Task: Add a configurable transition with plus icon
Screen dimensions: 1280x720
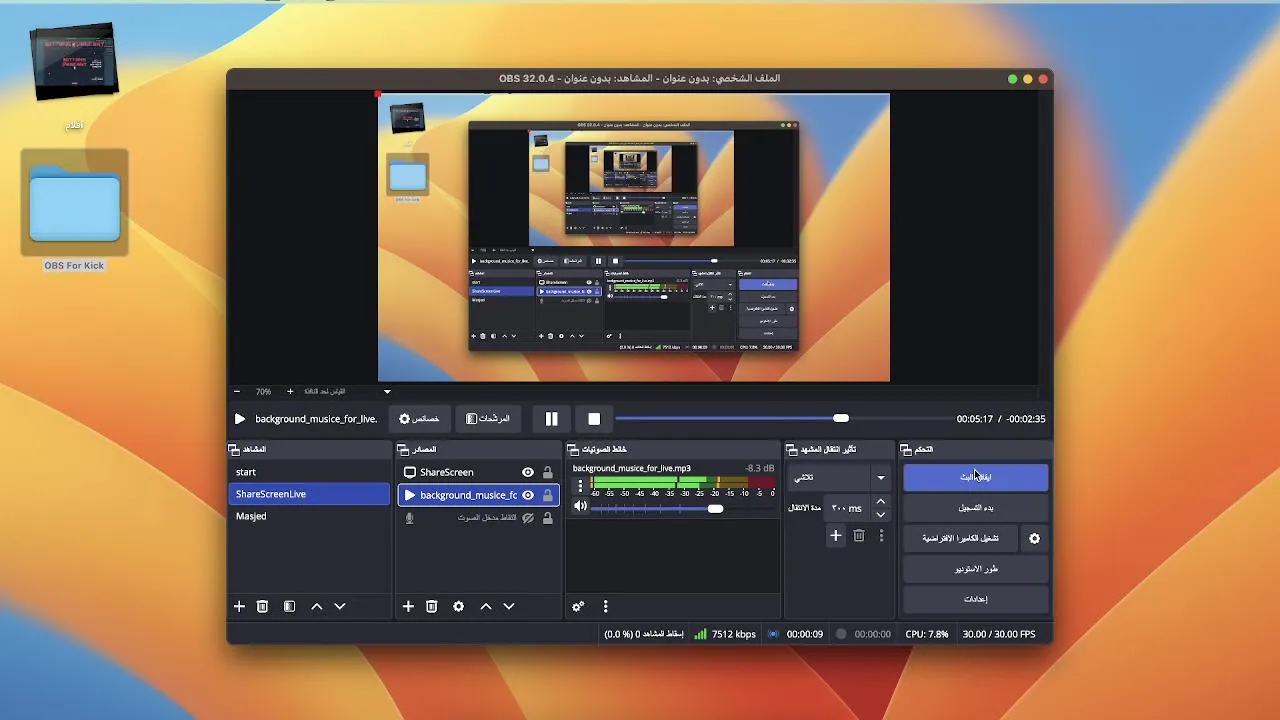Action: [836, 536]
